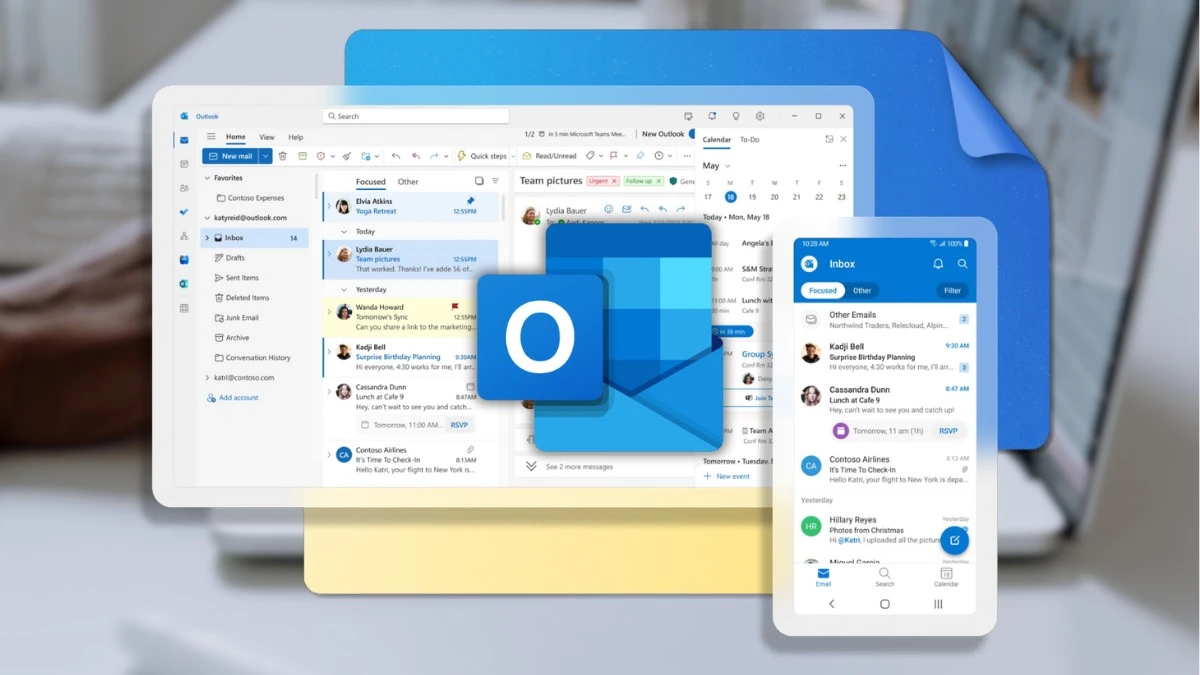Image resolution: width=1200 pixels, height=675 pixels.
Task: Open the Help ribbon tab
Action: [296, 137]
